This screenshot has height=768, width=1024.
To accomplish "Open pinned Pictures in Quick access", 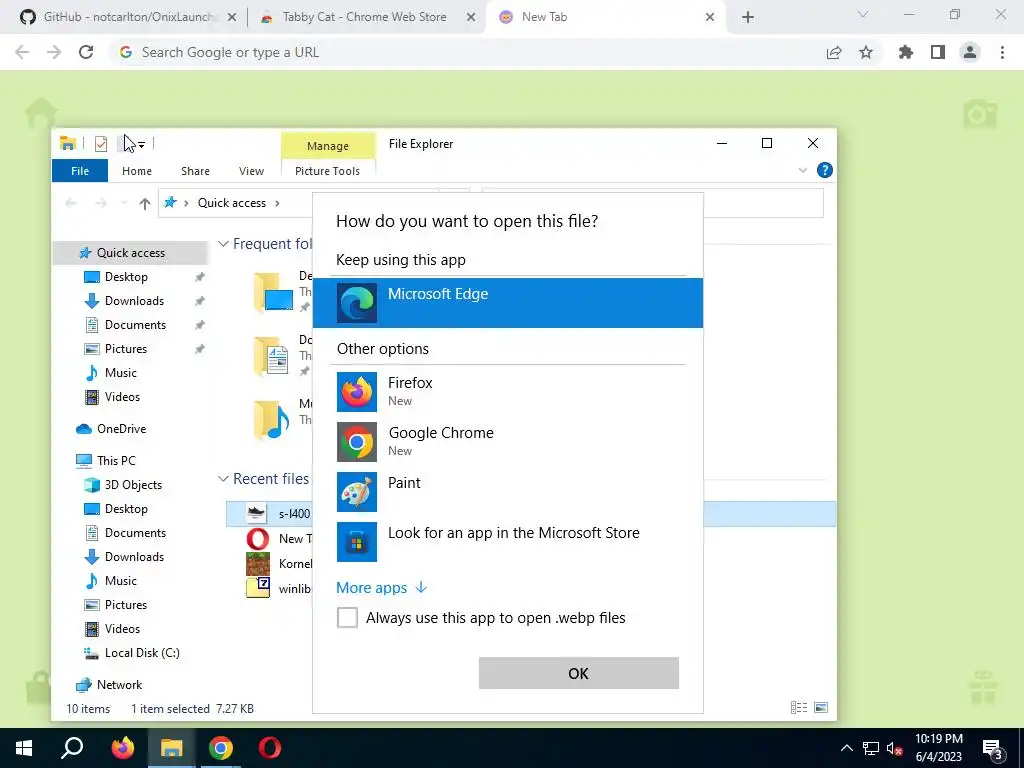I will [x=126, y=349].
